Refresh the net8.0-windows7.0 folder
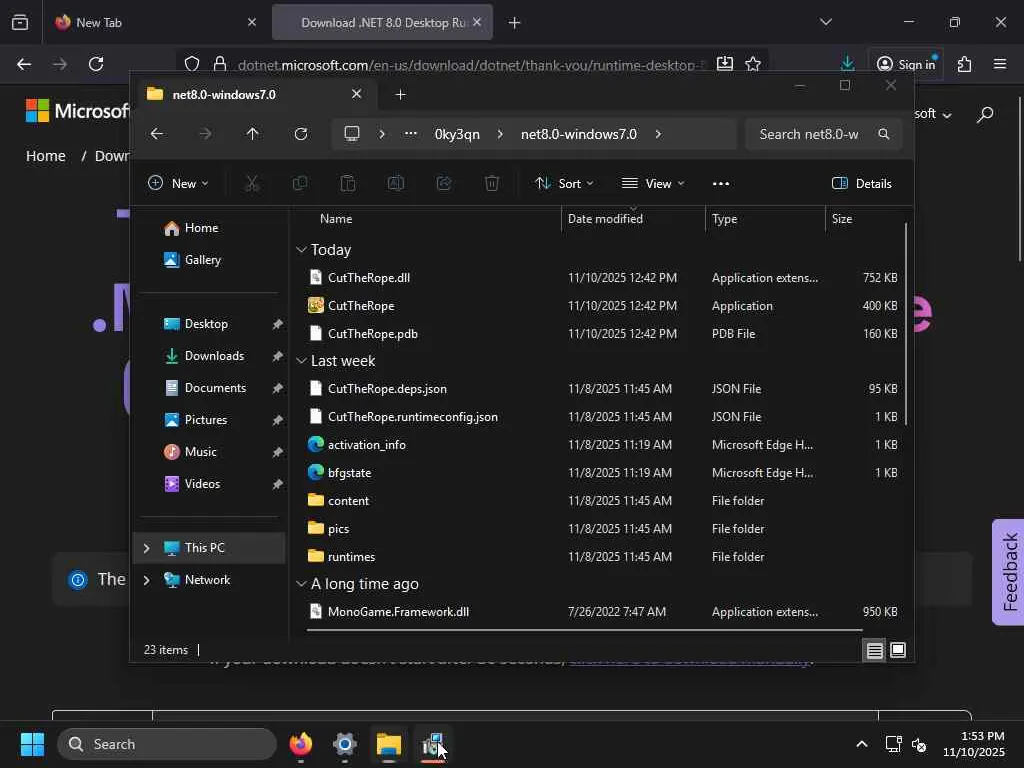This screenshot has height=768, width=1024. pyautogui.click(x=300, y=134)
